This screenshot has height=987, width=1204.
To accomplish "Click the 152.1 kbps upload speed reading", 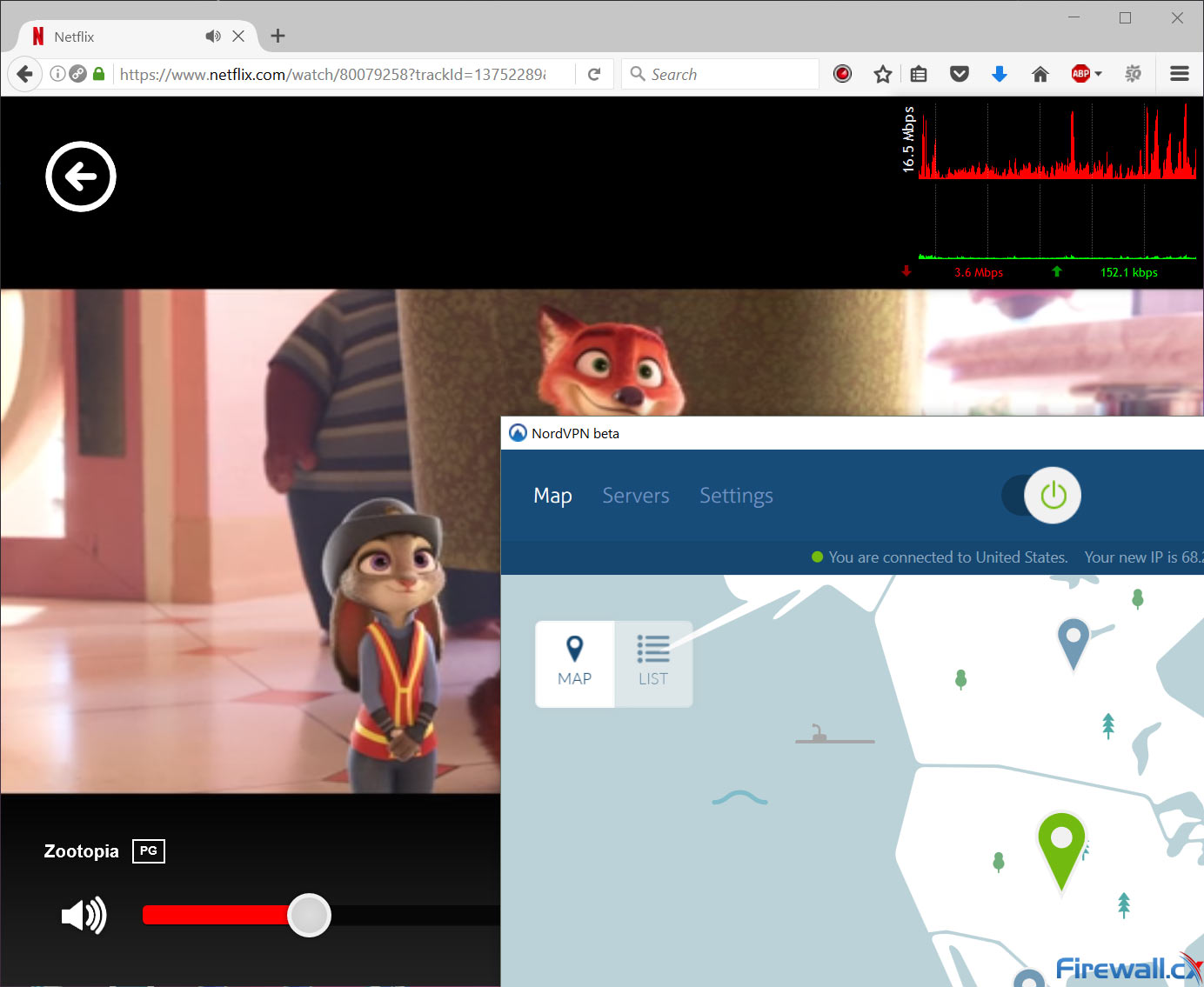I will coord(1129,272).
